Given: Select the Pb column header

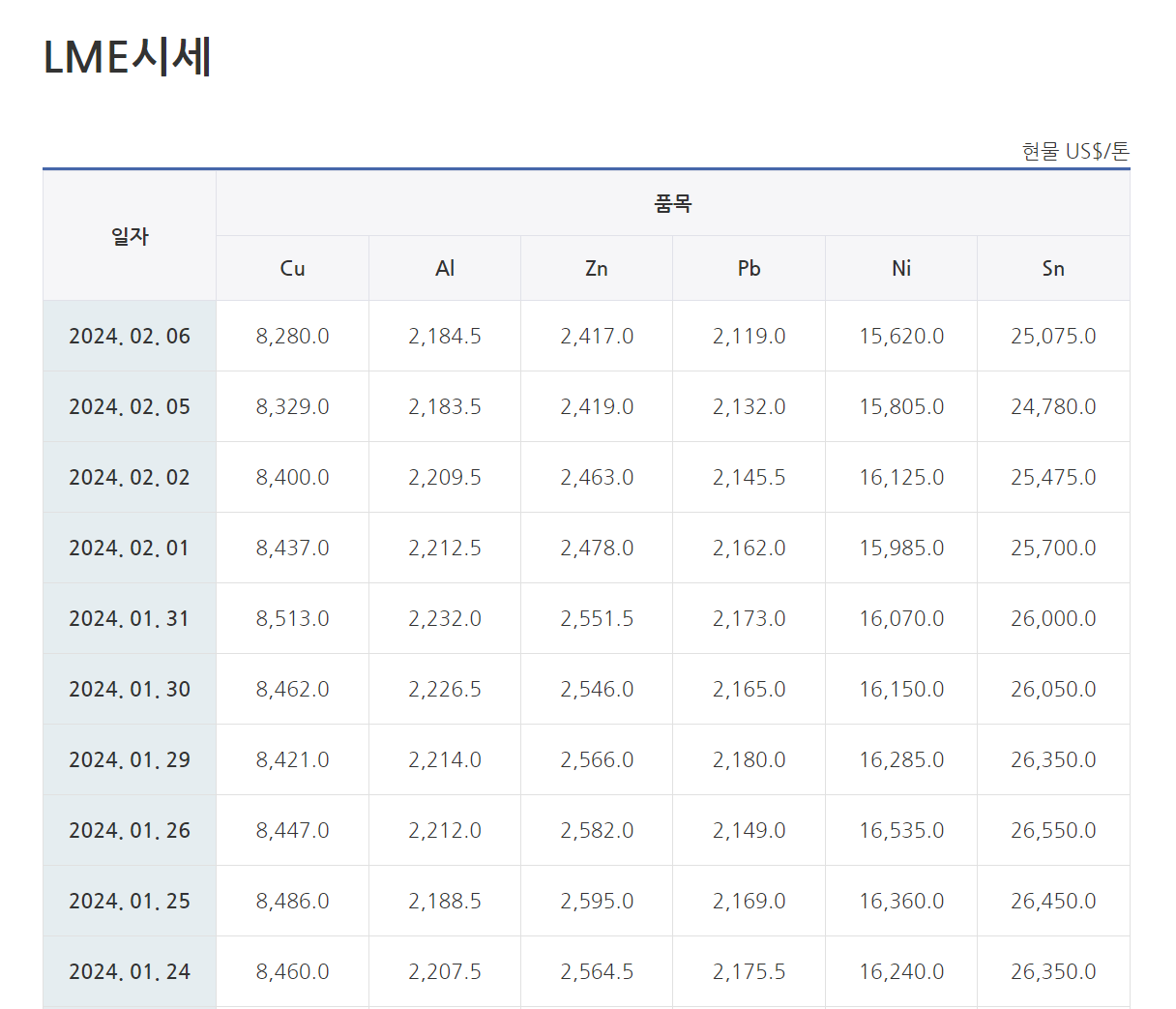Looking at the screenshot, I should [749, 269].
